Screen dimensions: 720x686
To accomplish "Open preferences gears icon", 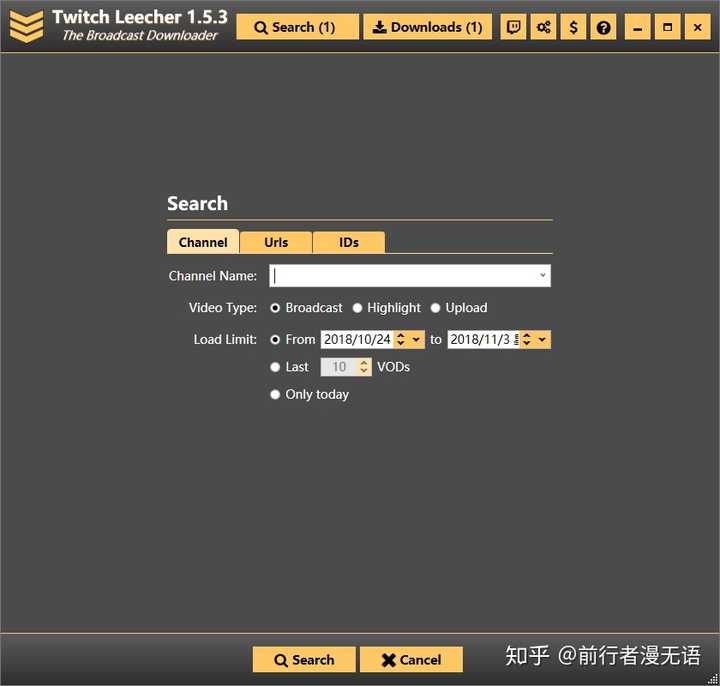I will tap(543, 27).
